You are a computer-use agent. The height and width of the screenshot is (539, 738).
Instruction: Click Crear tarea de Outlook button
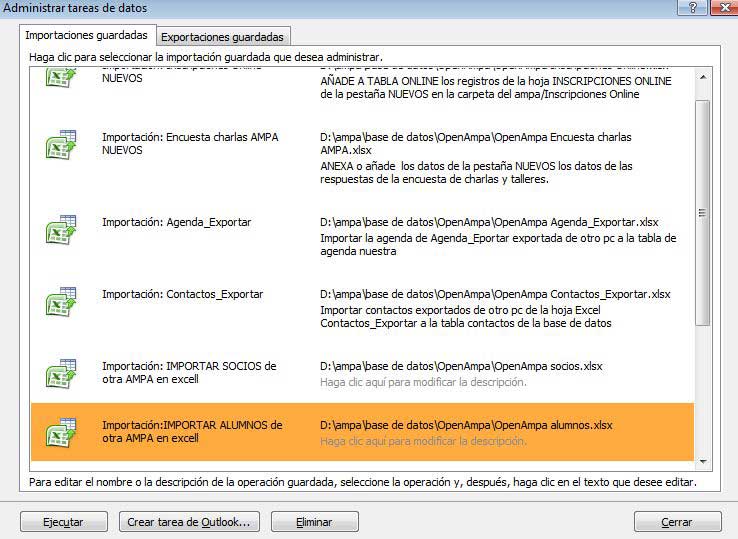pos(189,522)
